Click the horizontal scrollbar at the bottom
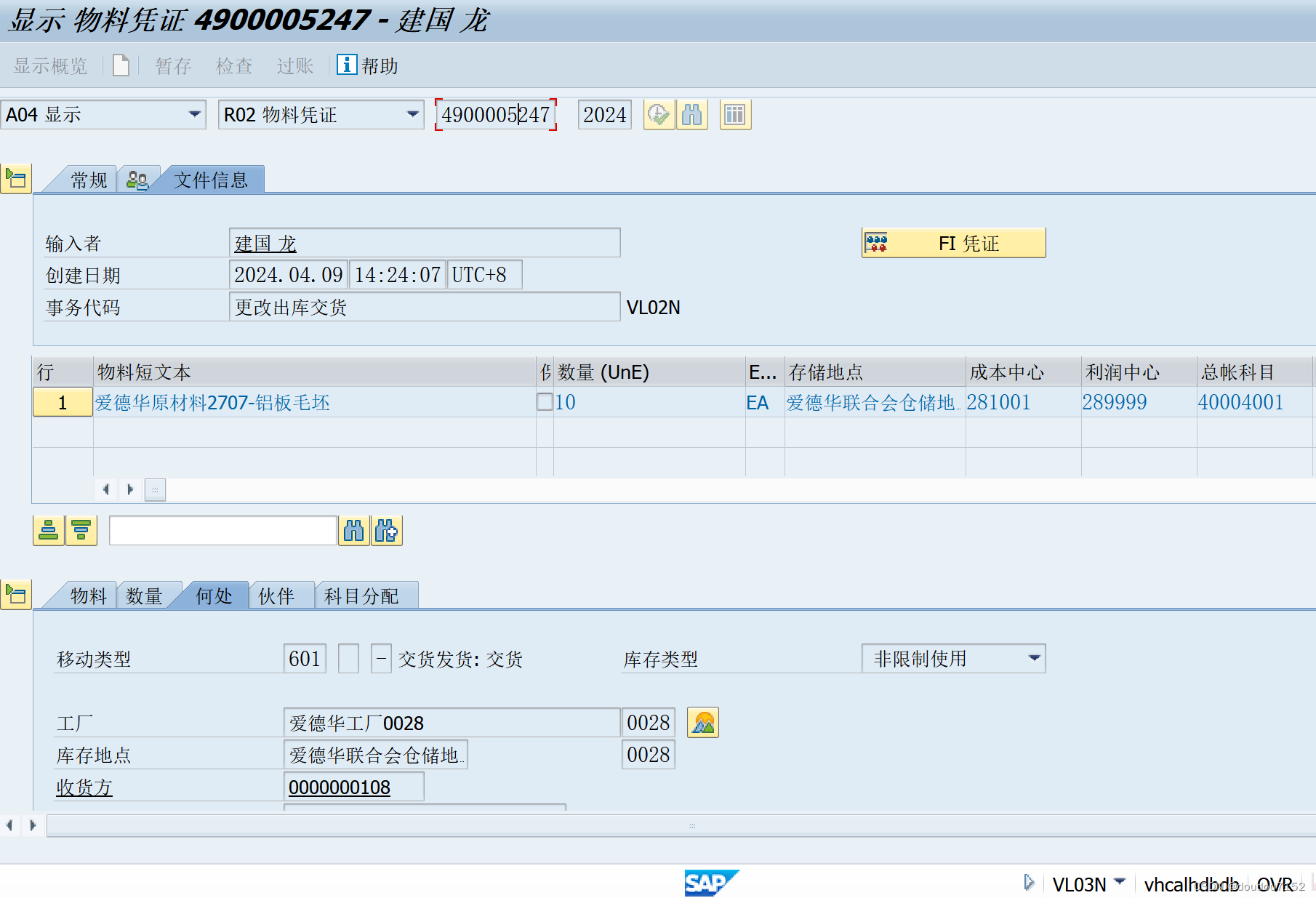This screenshot has height=898, width=1316. (x=691, y=825)
